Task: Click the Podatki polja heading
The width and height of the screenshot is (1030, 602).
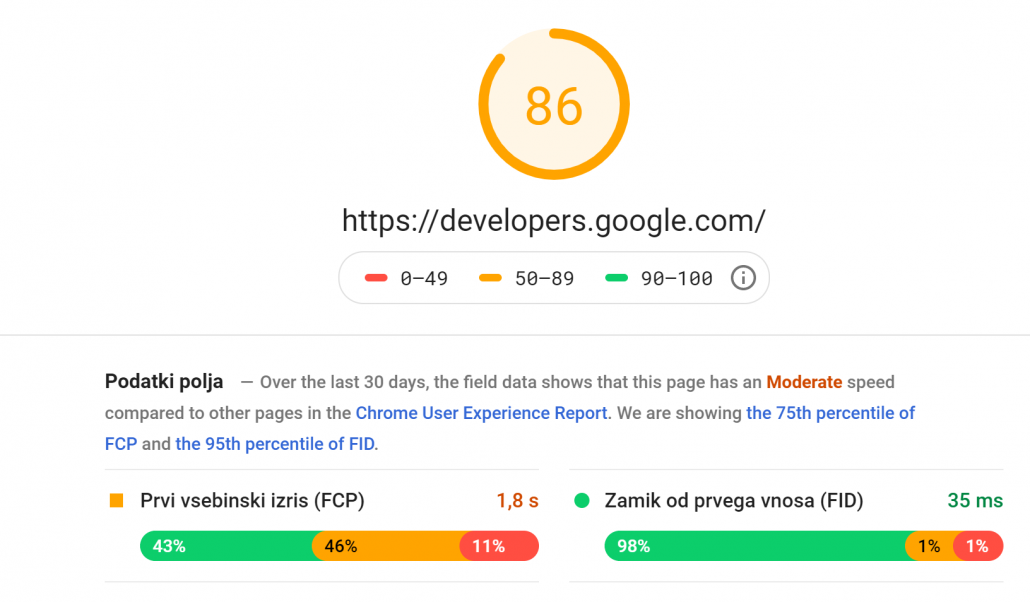Action: pos(164,382)
